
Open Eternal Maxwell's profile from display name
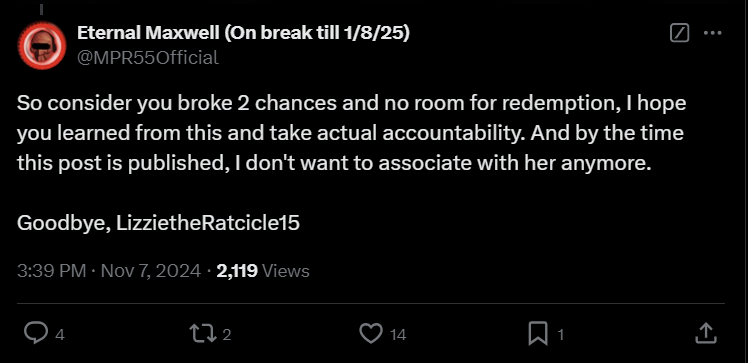tap(243, 33)
